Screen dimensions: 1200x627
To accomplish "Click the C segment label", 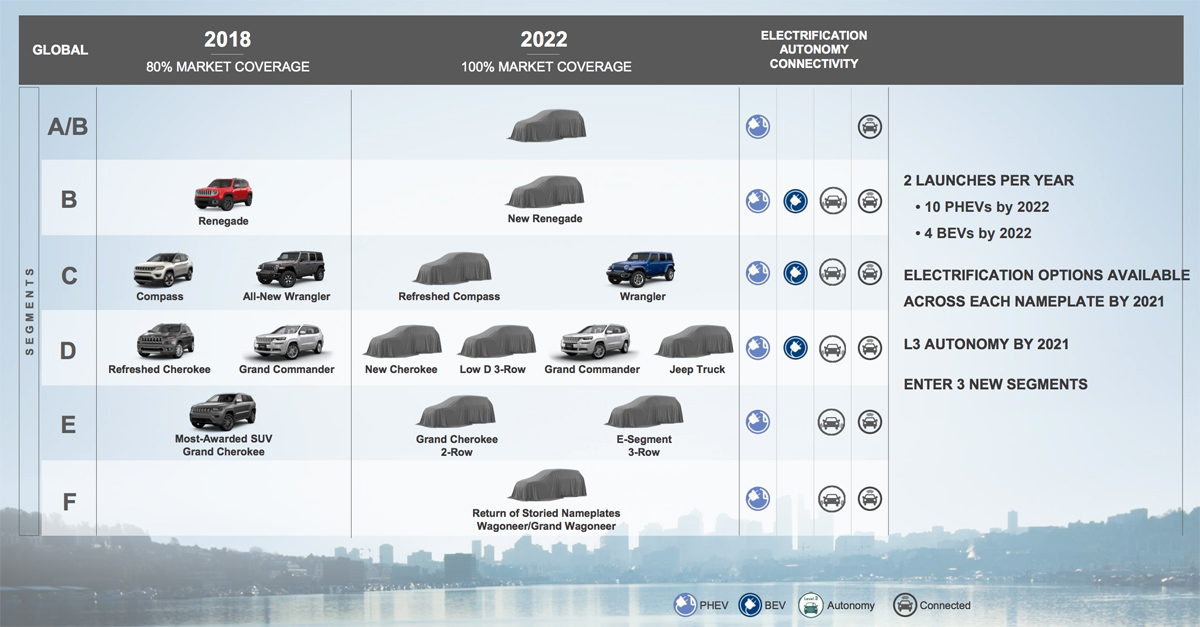I will [69, 275].
